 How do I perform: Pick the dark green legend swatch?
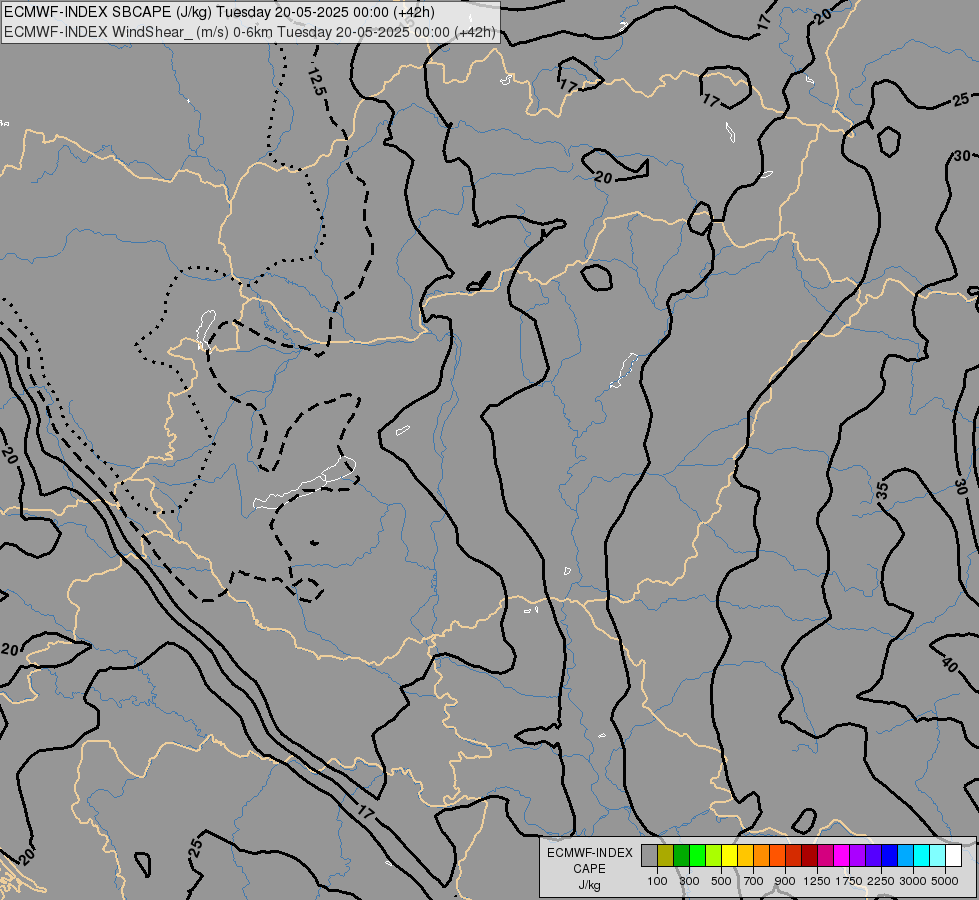point(681,856)
